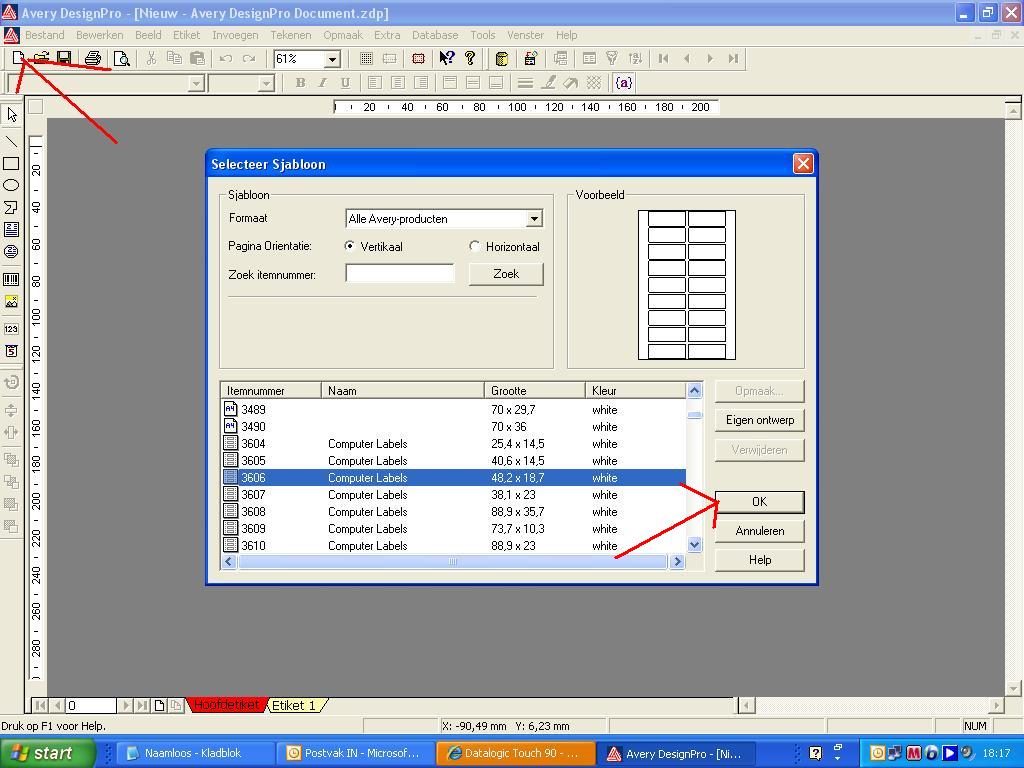1024x768 pixels.
Task: Click the Print icon in toolbar
Action: pyautogui.click(x=93, y=59)
